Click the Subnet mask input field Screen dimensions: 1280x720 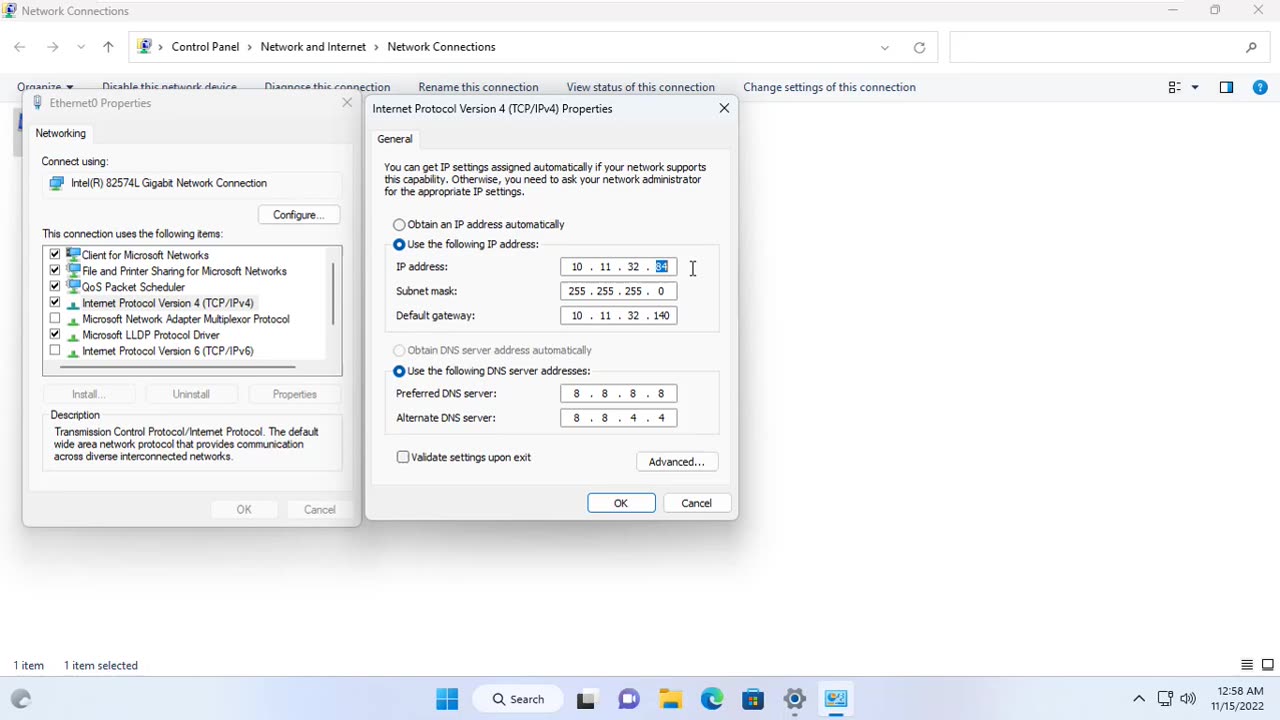[619, 291]
